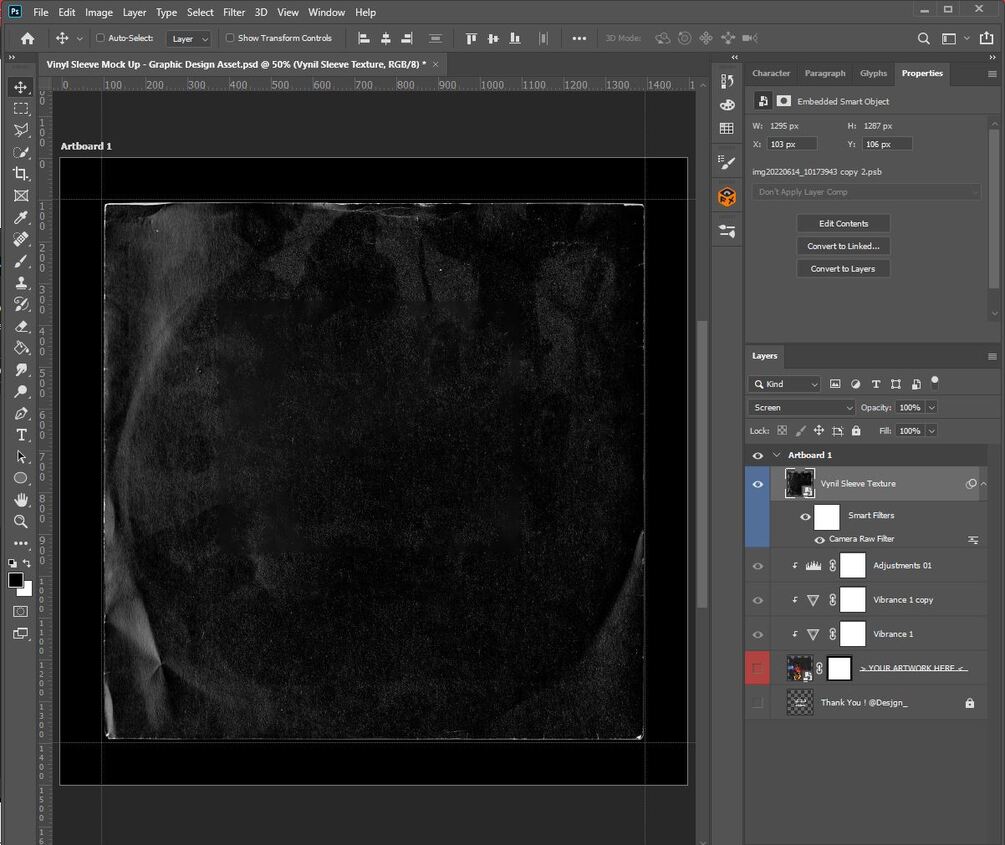Switch to the Glyphs tab
The width and height of the screenshot is (1005, 845).
874,73
